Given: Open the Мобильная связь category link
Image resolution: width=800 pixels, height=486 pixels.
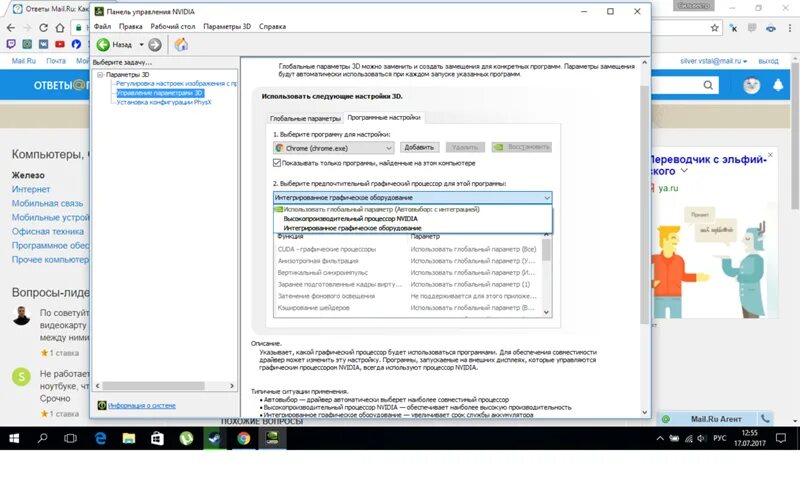Looking at the screenshot, I should coord(47,203).
